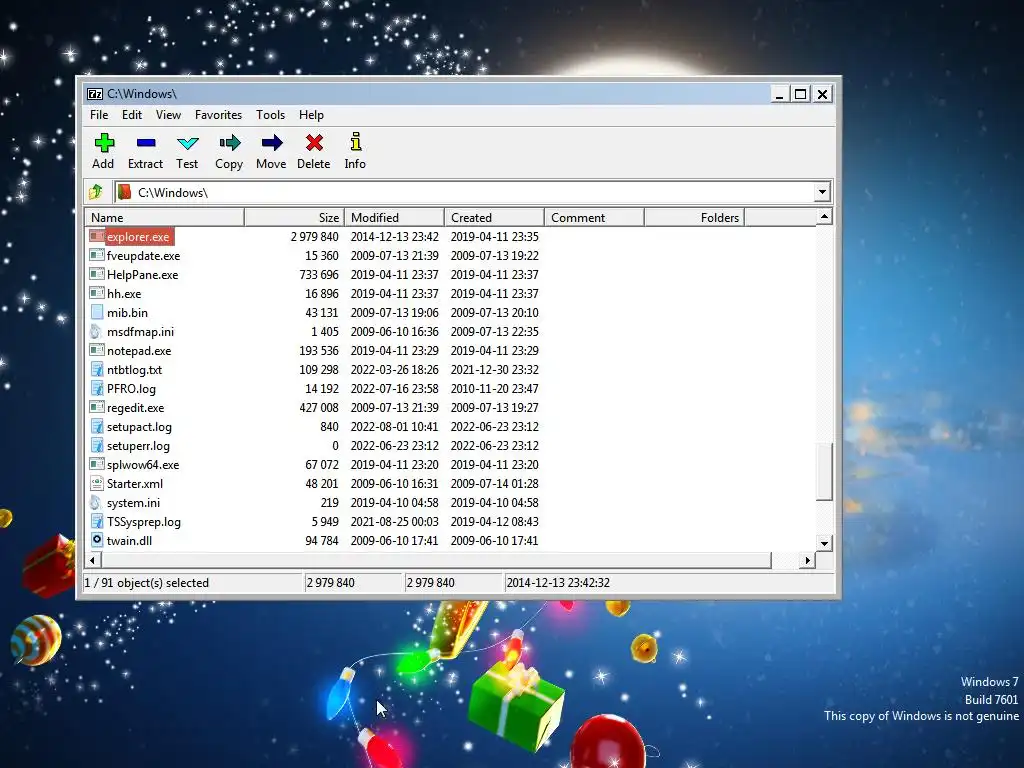This screenshot has height=768, width=1024.
Task: Sort by the Folders column header
Action: point(694,217)
